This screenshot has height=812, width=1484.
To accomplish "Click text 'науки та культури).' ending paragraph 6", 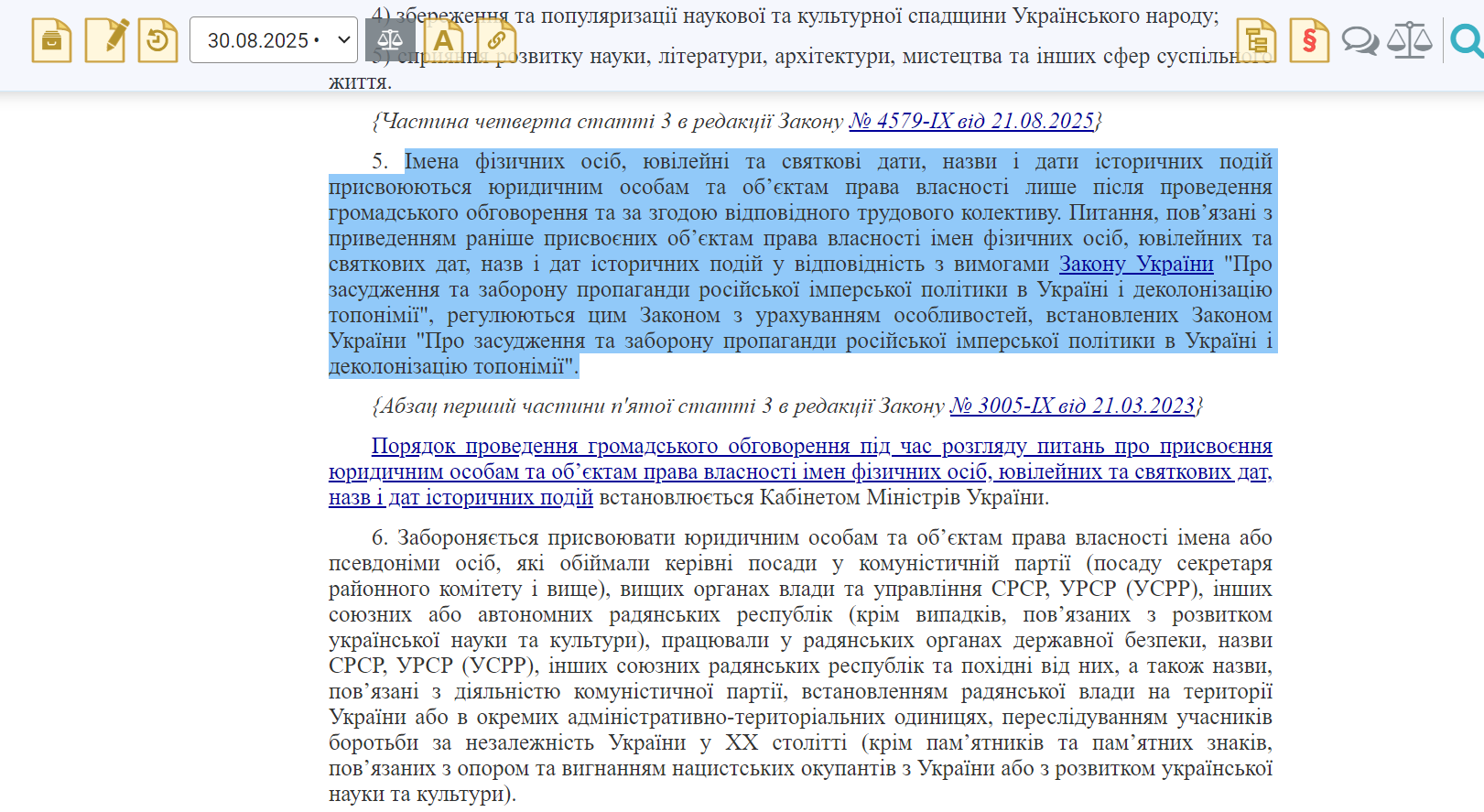I will pyautogui.click(x=422, y=794).
